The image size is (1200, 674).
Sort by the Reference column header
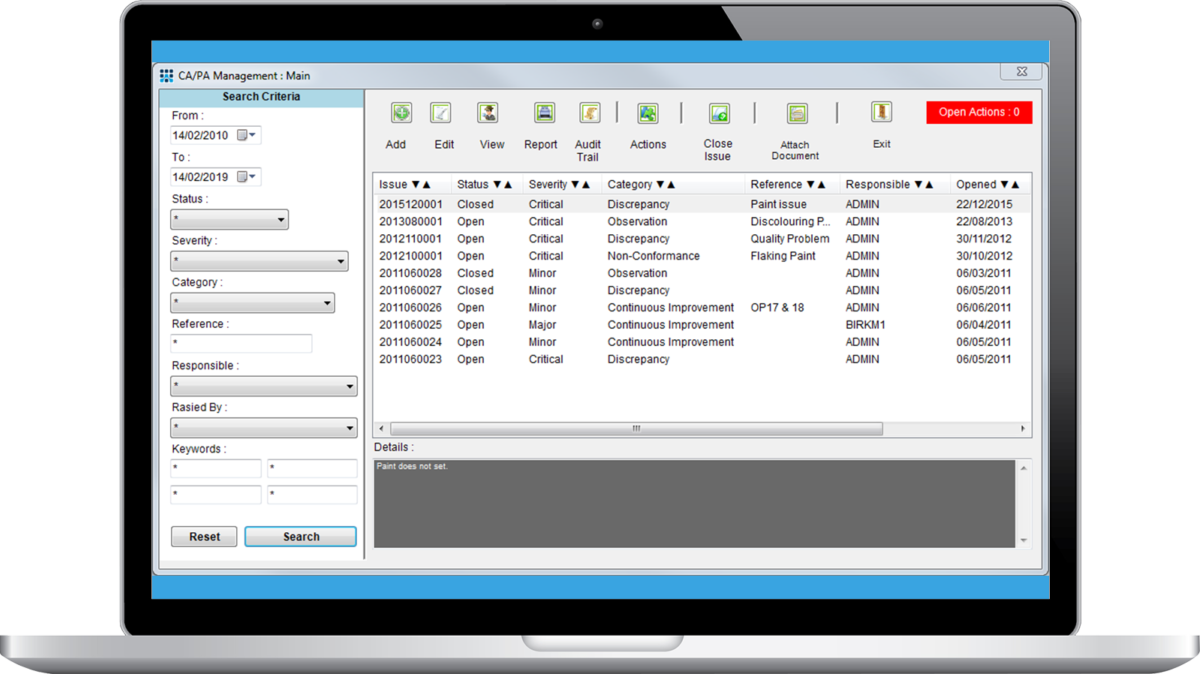(789, 185)
